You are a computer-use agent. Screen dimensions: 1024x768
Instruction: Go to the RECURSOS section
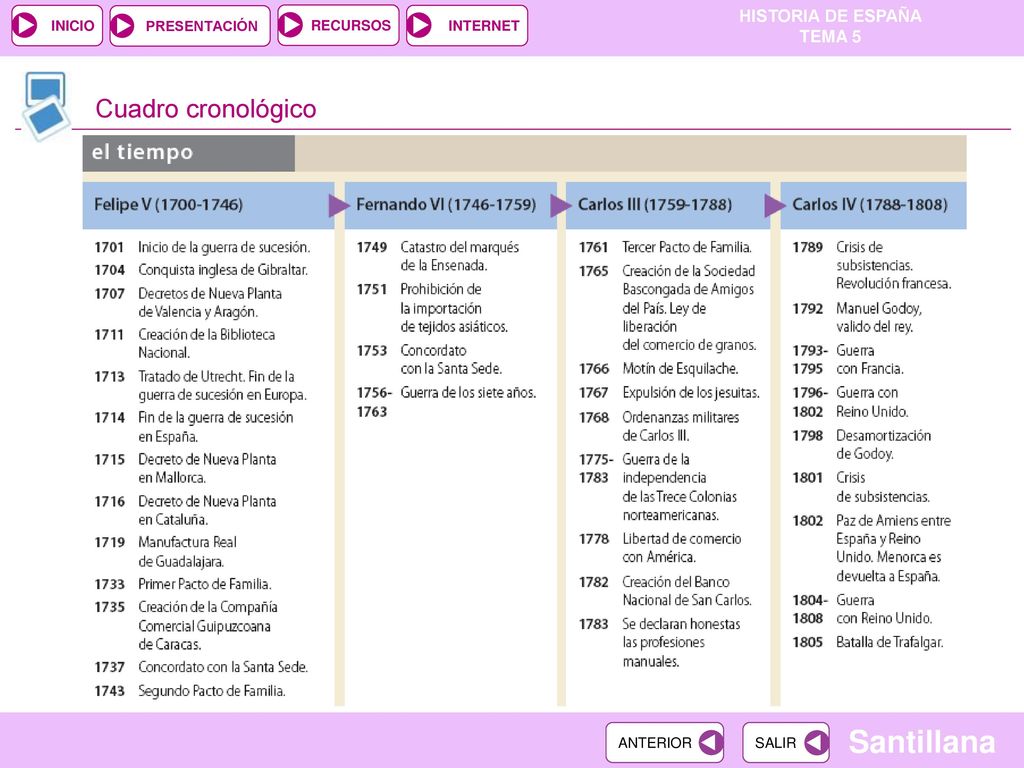tap(338, 25)
